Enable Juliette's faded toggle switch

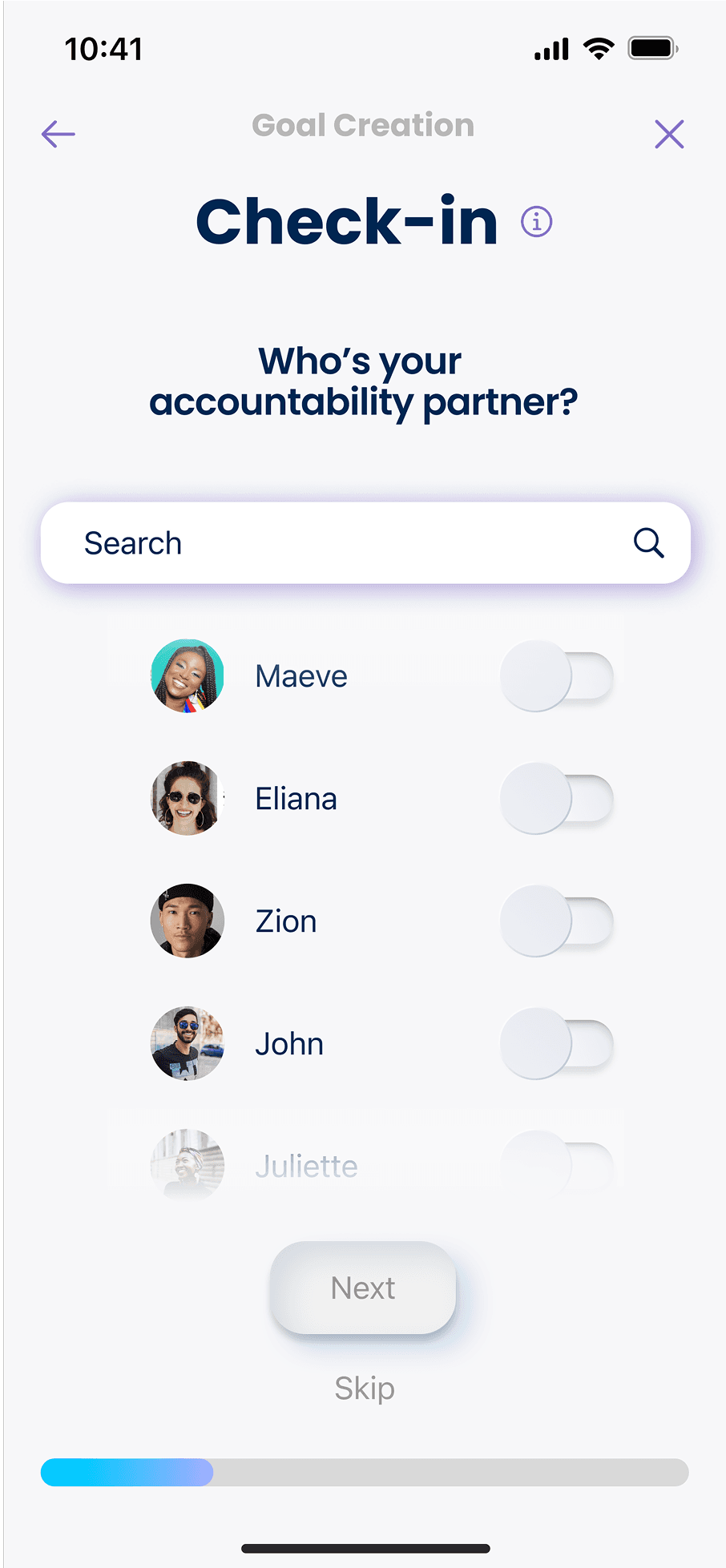(x=557, y=1166)
